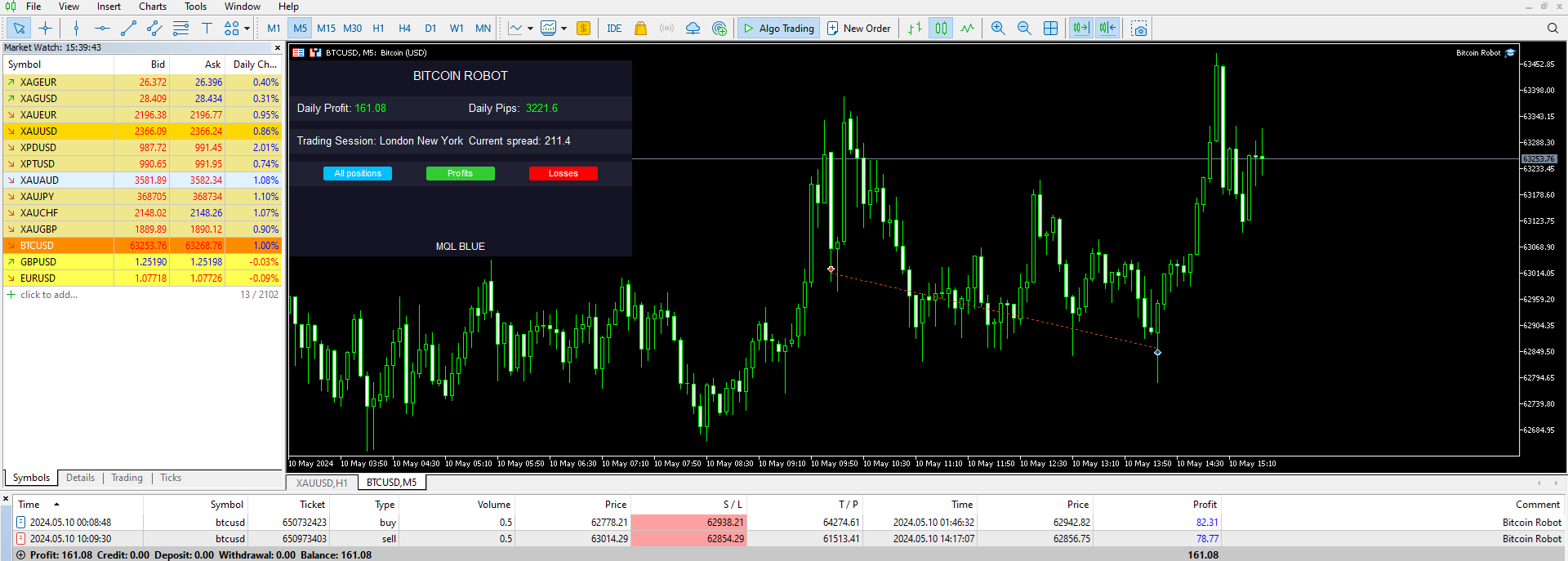Choose the text label tool
1568x561 pixels.
click(207, 29)
